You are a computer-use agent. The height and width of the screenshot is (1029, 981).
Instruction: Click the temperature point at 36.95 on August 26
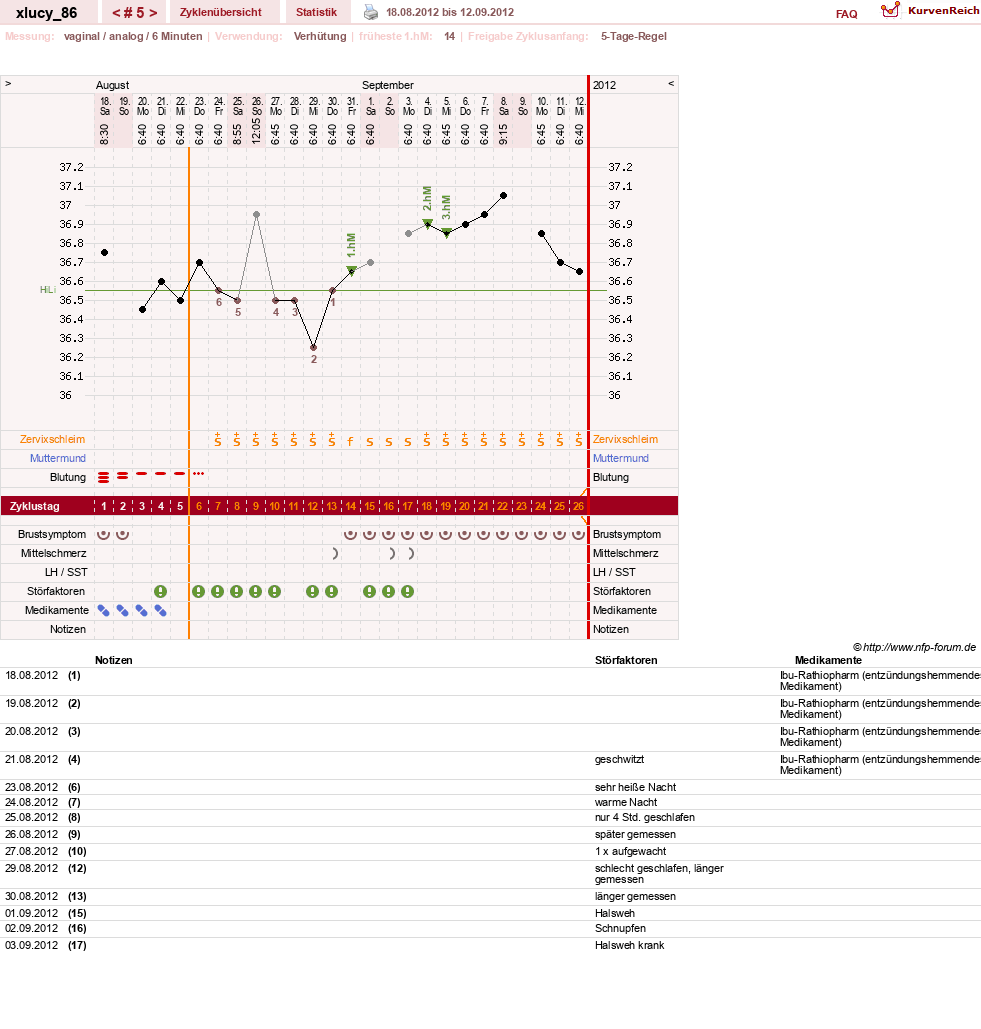click(x=257, y=215)
